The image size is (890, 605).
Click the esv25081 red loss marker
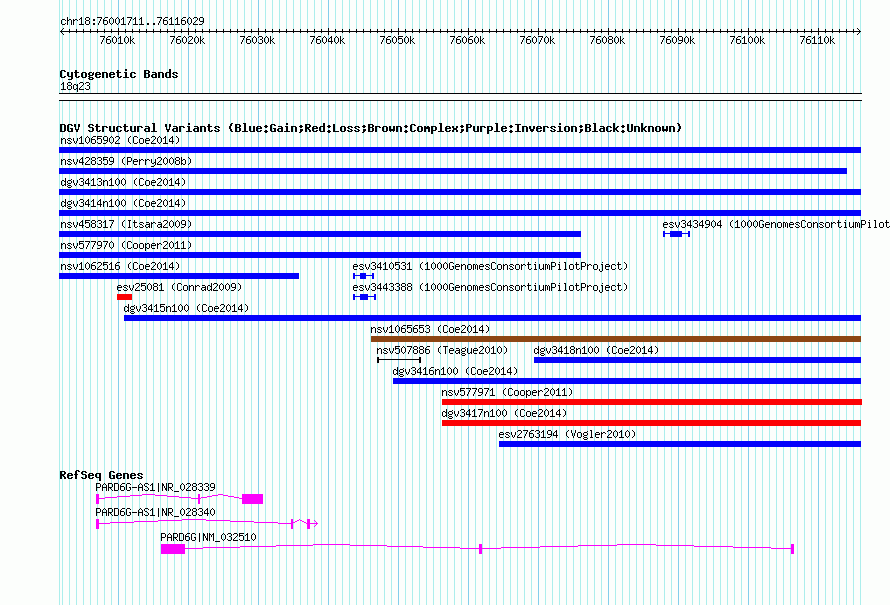click(x=124, y=297)
